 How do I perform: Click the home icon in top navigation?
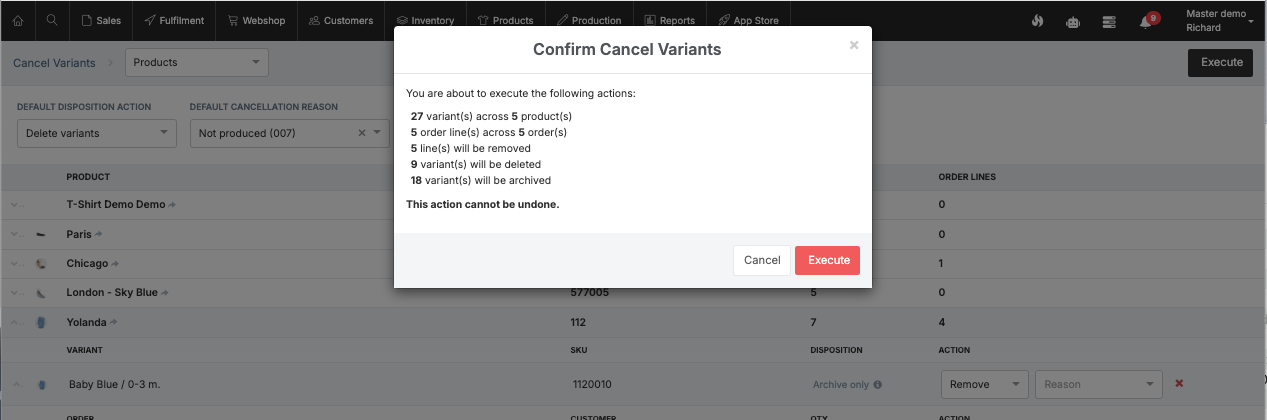tap(18, 20)
